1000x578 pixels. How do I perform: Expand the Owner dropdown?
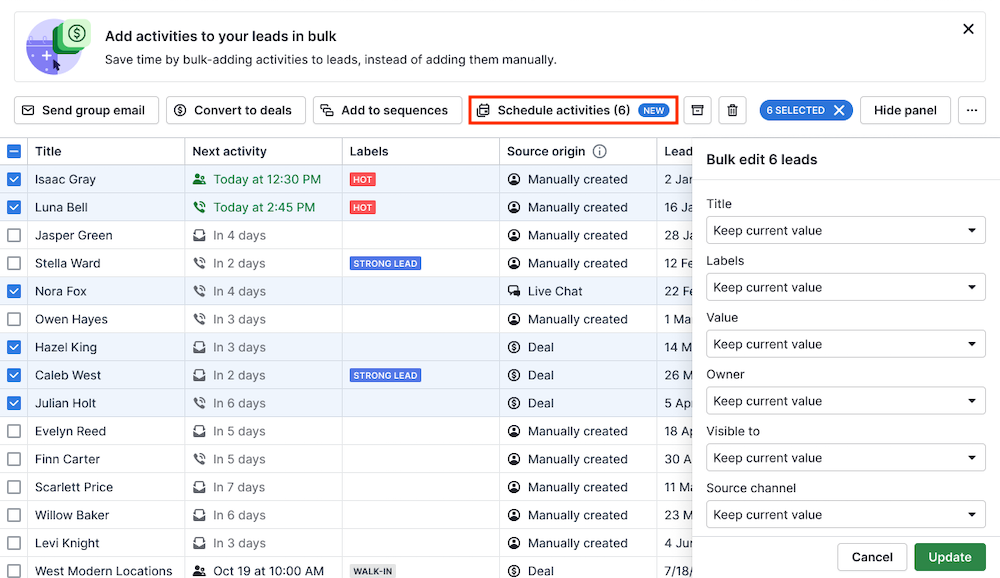846,401
